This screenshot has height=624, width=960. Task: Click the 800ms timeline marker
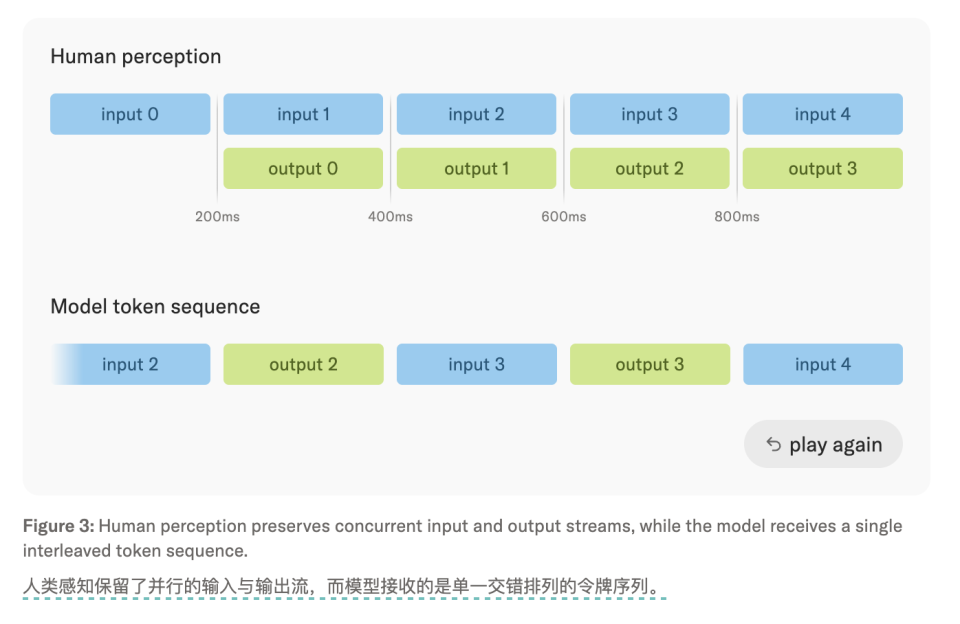pyautogui.click(x=737, y=217)
